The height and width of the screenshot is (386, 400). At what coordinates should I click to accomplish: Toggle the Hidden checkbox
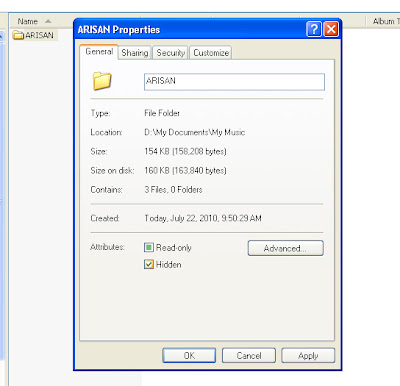pos(149,265)
